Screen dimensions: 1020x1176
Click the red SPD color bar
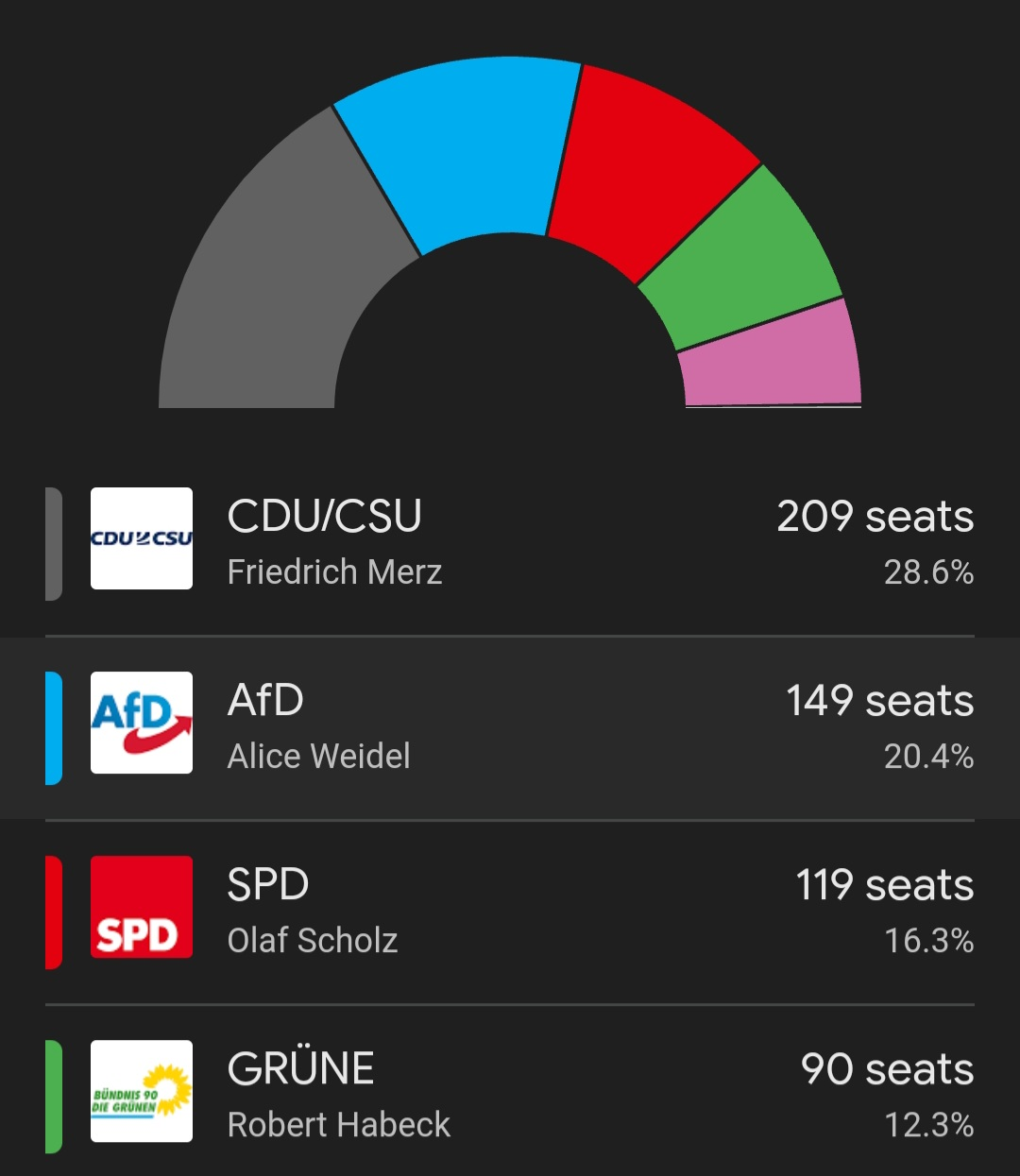click(54, 912)
